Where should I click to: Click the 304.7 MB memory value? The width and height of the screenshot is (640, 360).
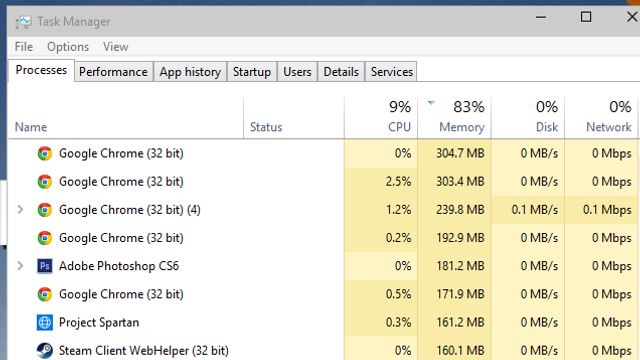[460, 153]
